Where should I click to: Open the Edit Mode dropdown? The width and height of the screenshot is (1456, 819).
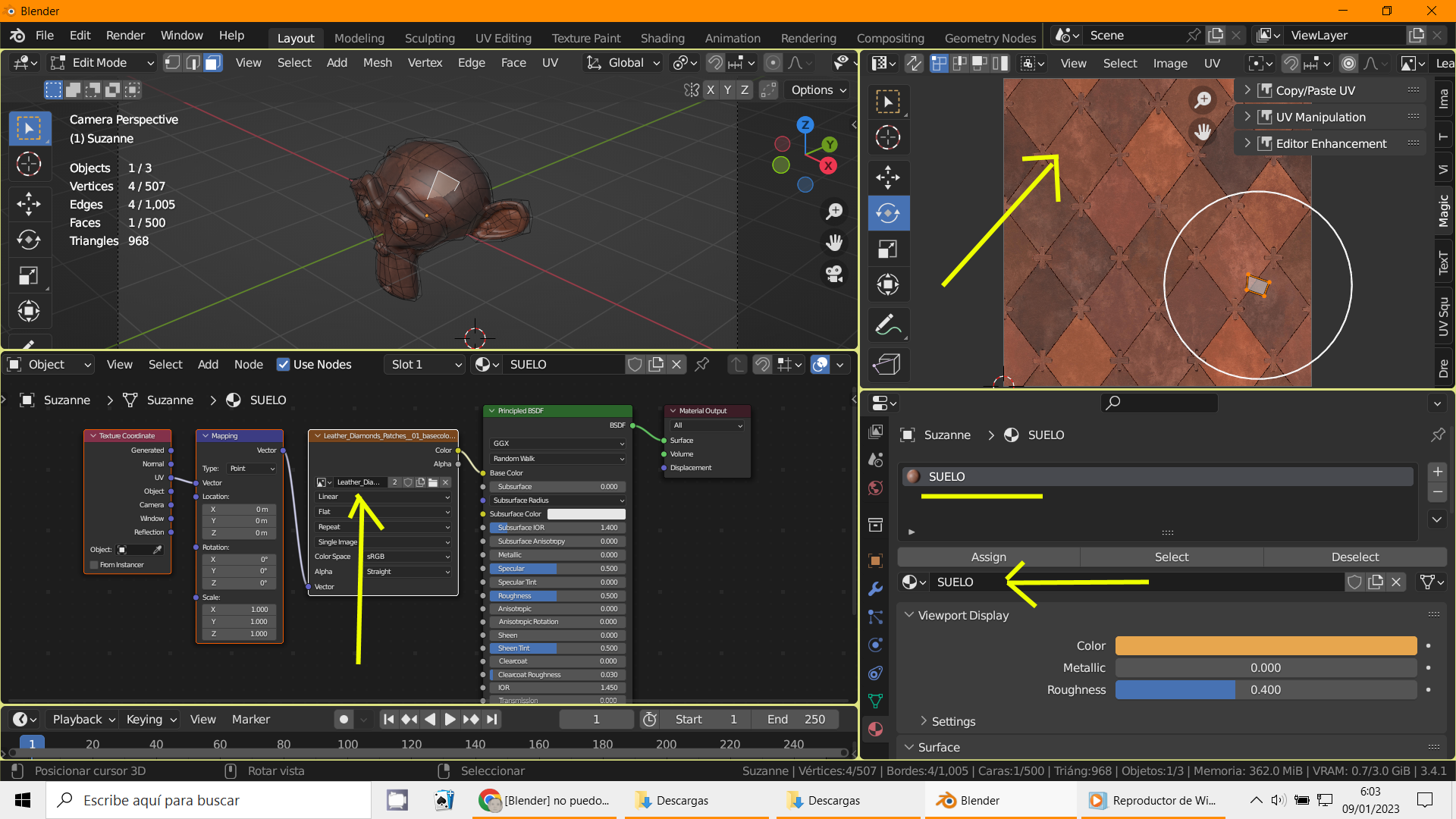coord(103,63)
